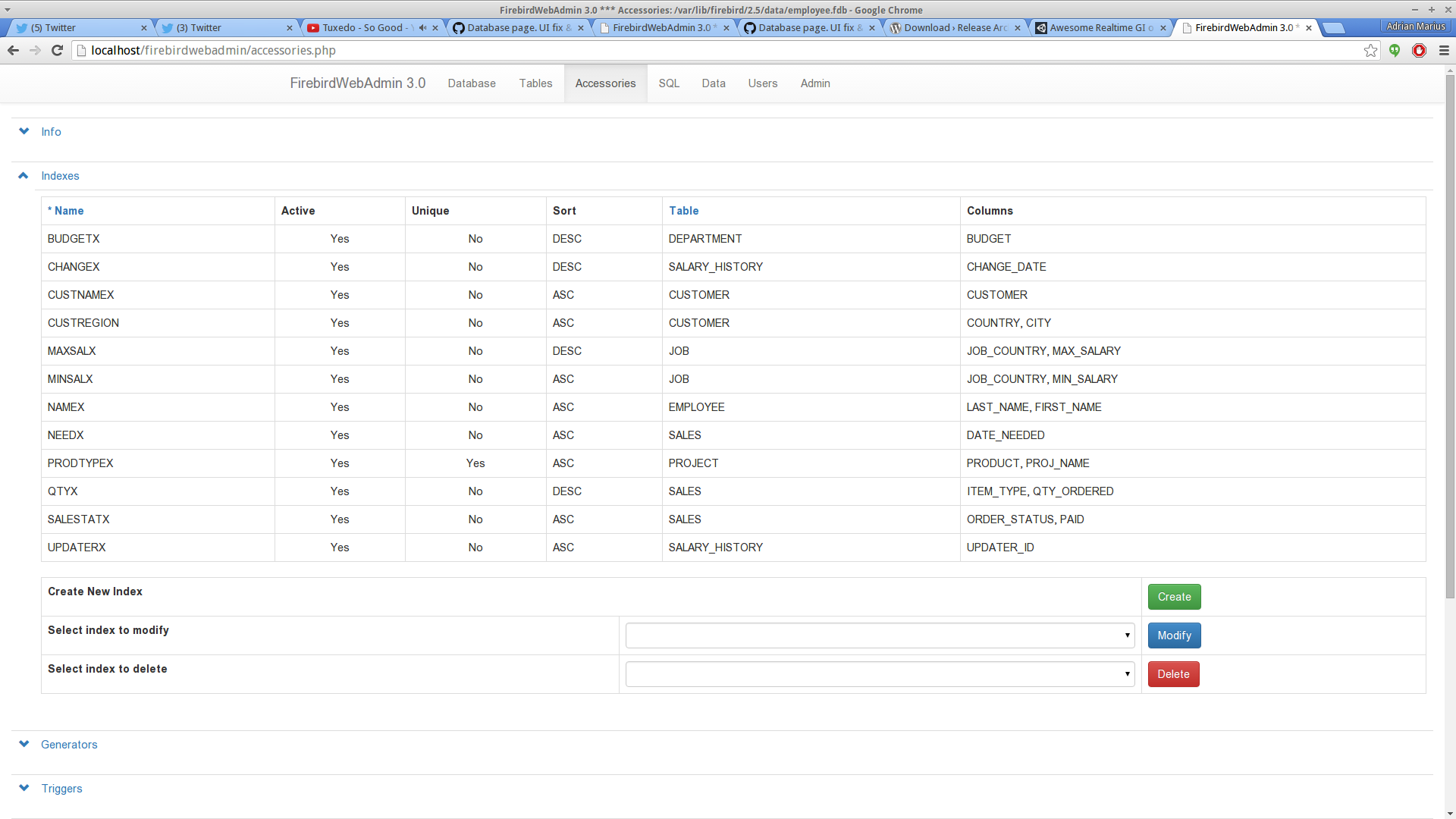Expand the Info section chevron
The height and width of the screenshot is (819, 1456).
click(24, 131)
